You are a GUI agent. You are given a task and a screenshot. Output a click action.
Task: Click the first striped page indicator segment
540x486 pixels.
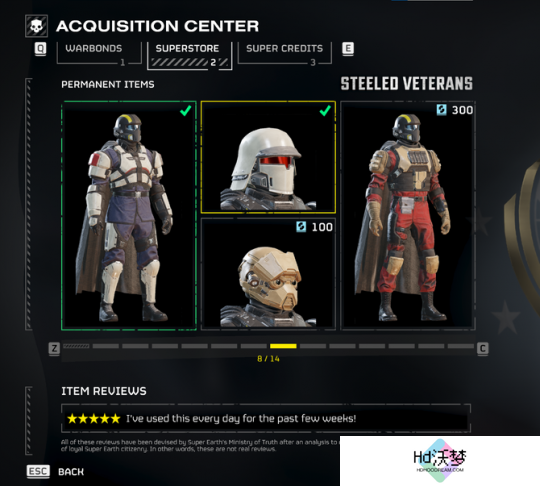click(76, 346)
